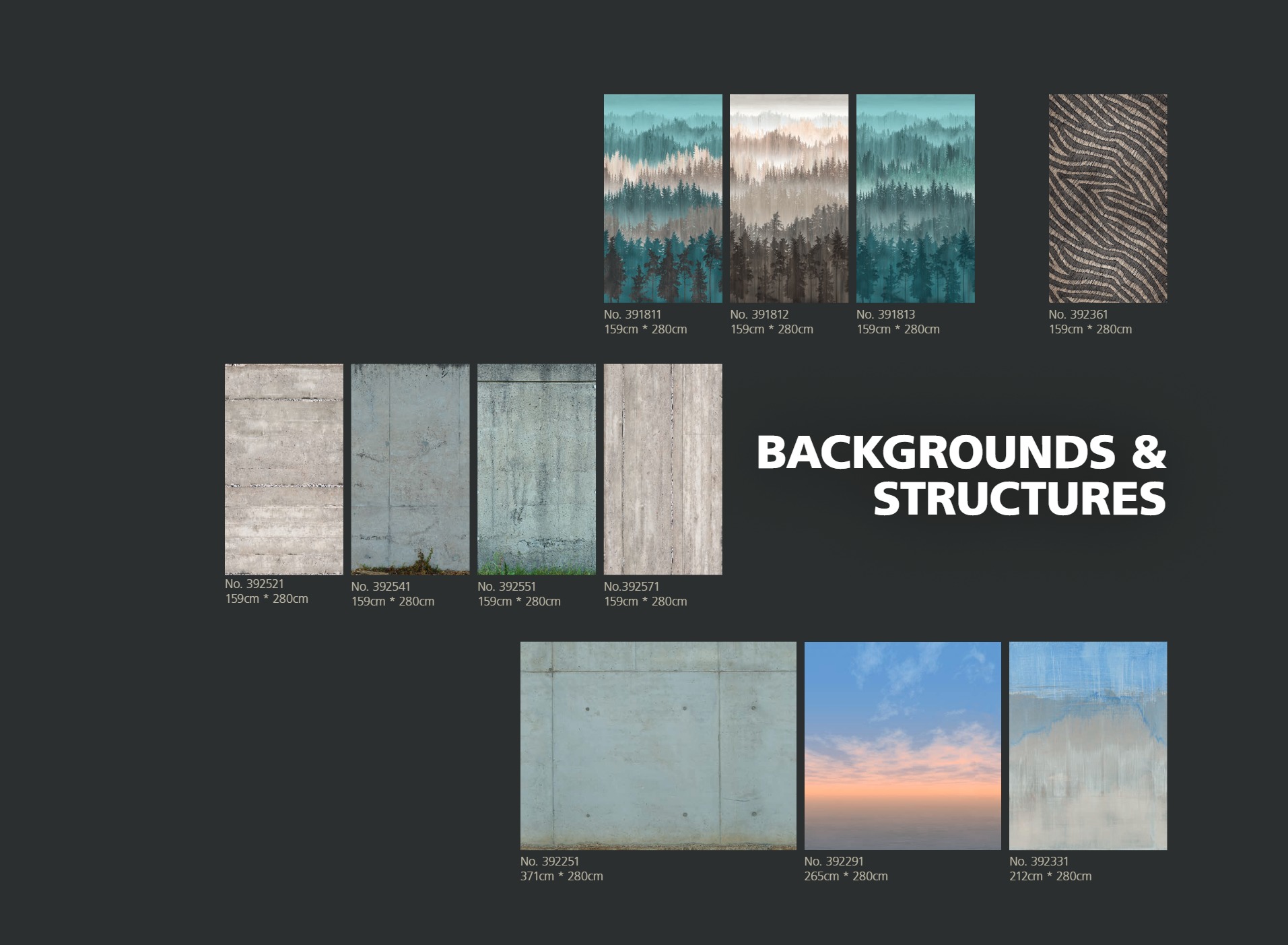
Task: Click the BACKGROUNDS & STRUCTURES heading
Action: (961, 475)
